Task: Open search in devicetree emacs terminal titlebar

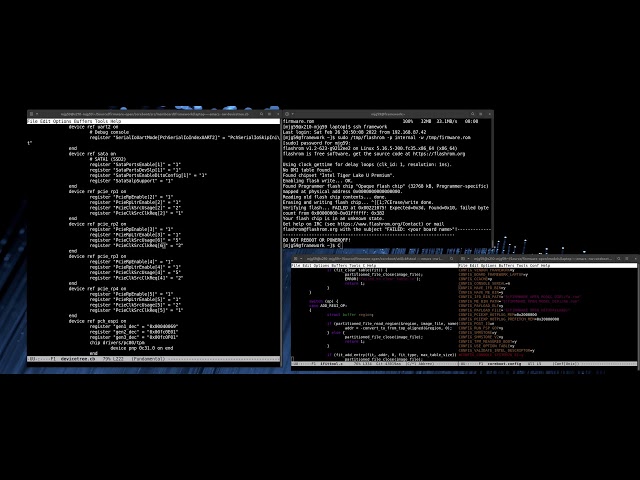Action: point(262,114)
